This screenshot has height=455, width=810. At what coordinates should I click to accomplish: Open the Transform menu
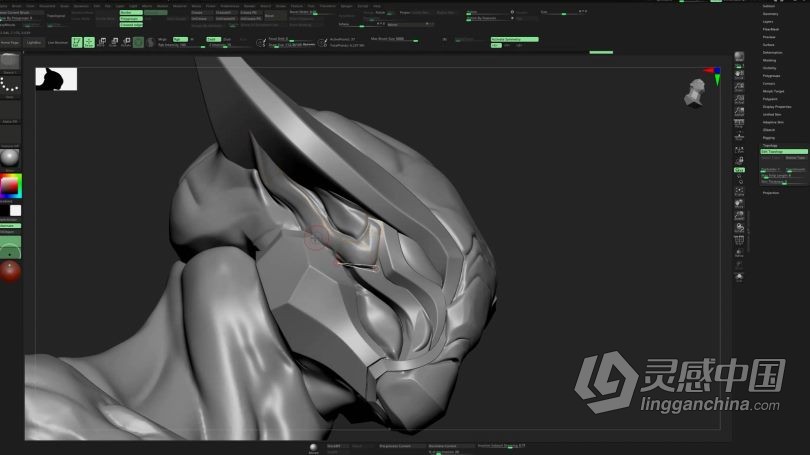tap(328, 6)
